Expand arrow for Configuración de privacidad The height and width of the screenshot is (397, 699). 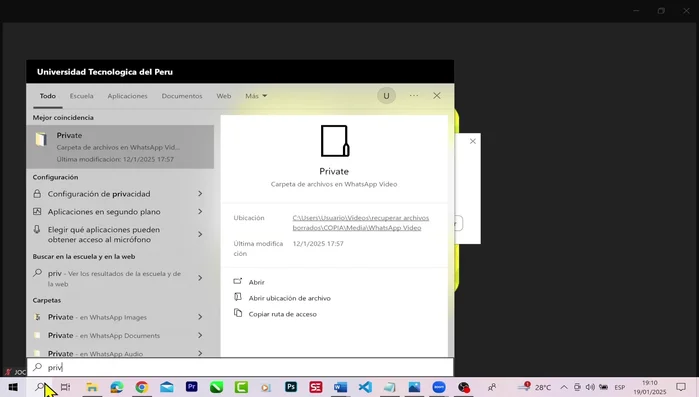pyautogui.click(x=200, y=194)
